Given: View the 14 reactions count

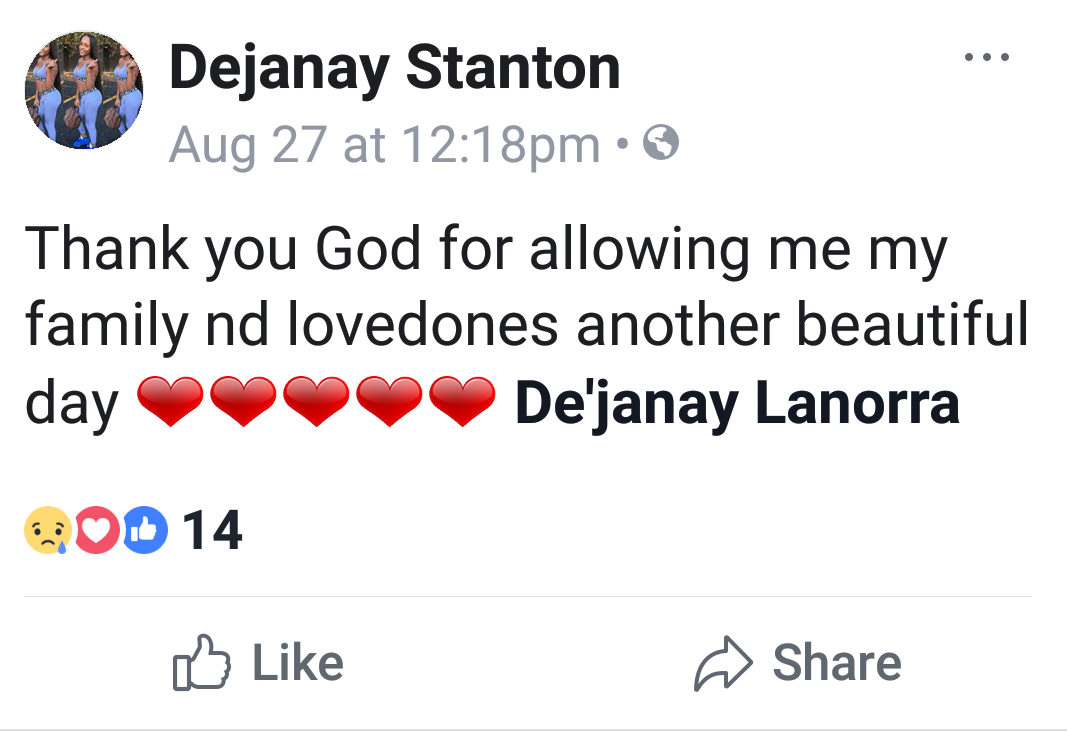Looking at the screenshot, I should point(213,530).
